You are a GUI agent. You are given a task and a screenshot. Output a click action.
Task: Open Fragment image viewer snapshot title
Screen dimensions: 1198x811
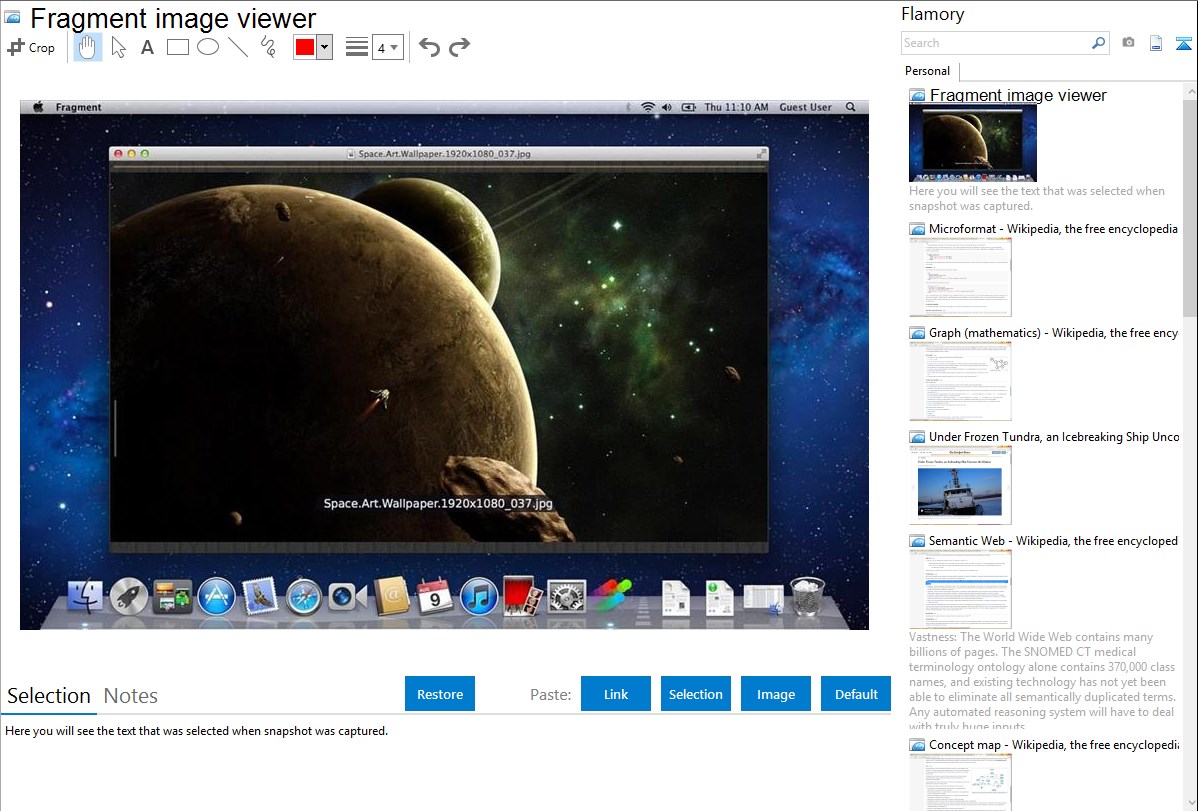point(1018,96)
